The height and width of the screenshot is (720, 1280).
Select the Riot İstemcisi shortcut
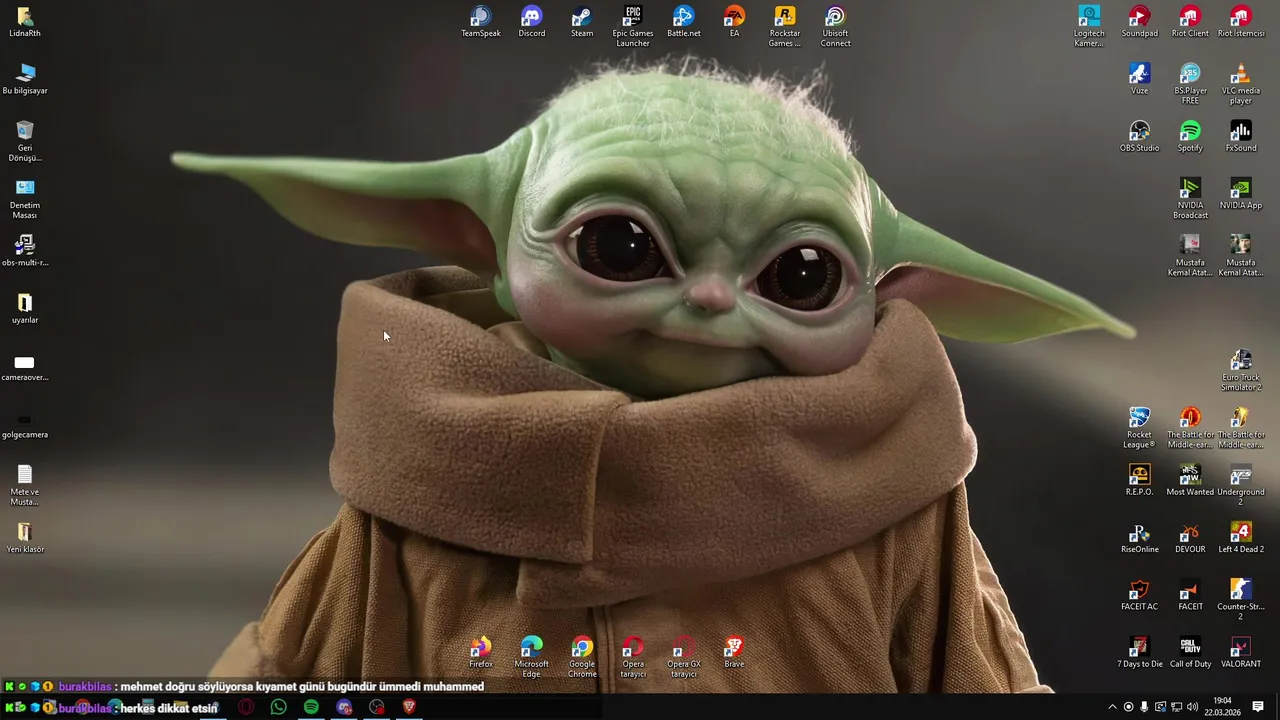click(x=1241, y=22)
